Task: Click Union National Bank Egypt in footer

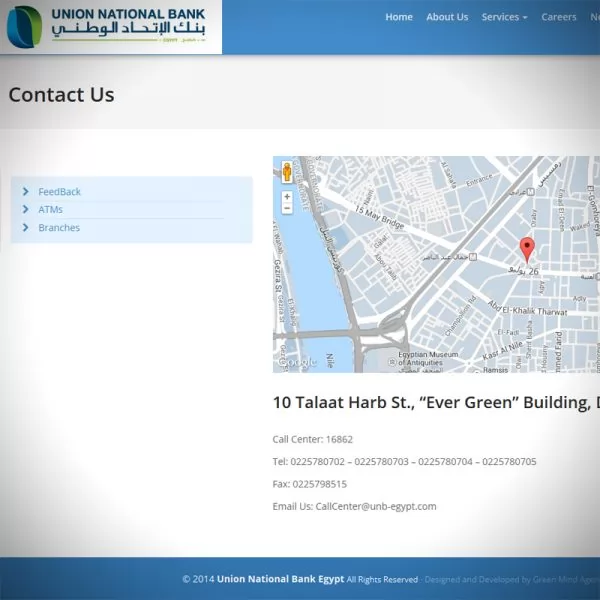Action: tap(280, 579)
